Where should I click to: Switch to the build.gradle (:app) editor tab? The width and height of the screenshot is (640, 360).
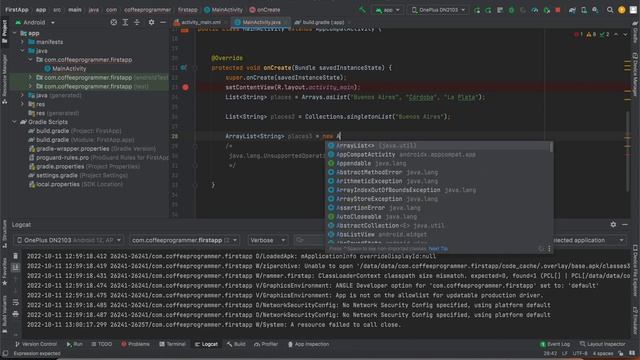(x=320, y=22)
